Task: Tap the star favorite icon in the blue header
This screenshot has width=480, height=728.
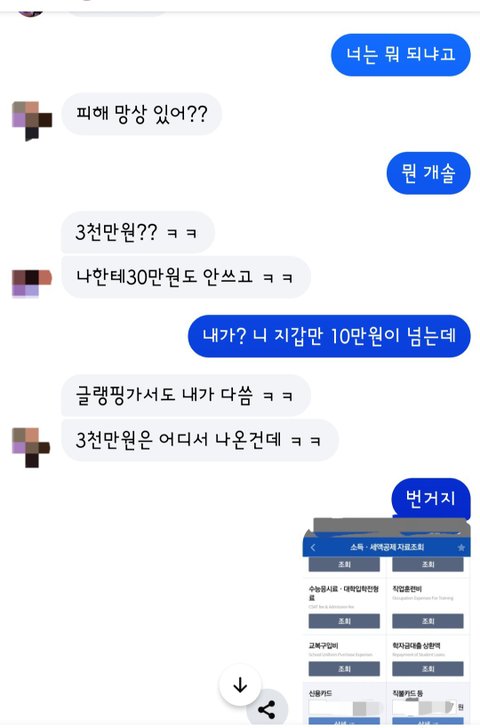Action: (461, 547)
